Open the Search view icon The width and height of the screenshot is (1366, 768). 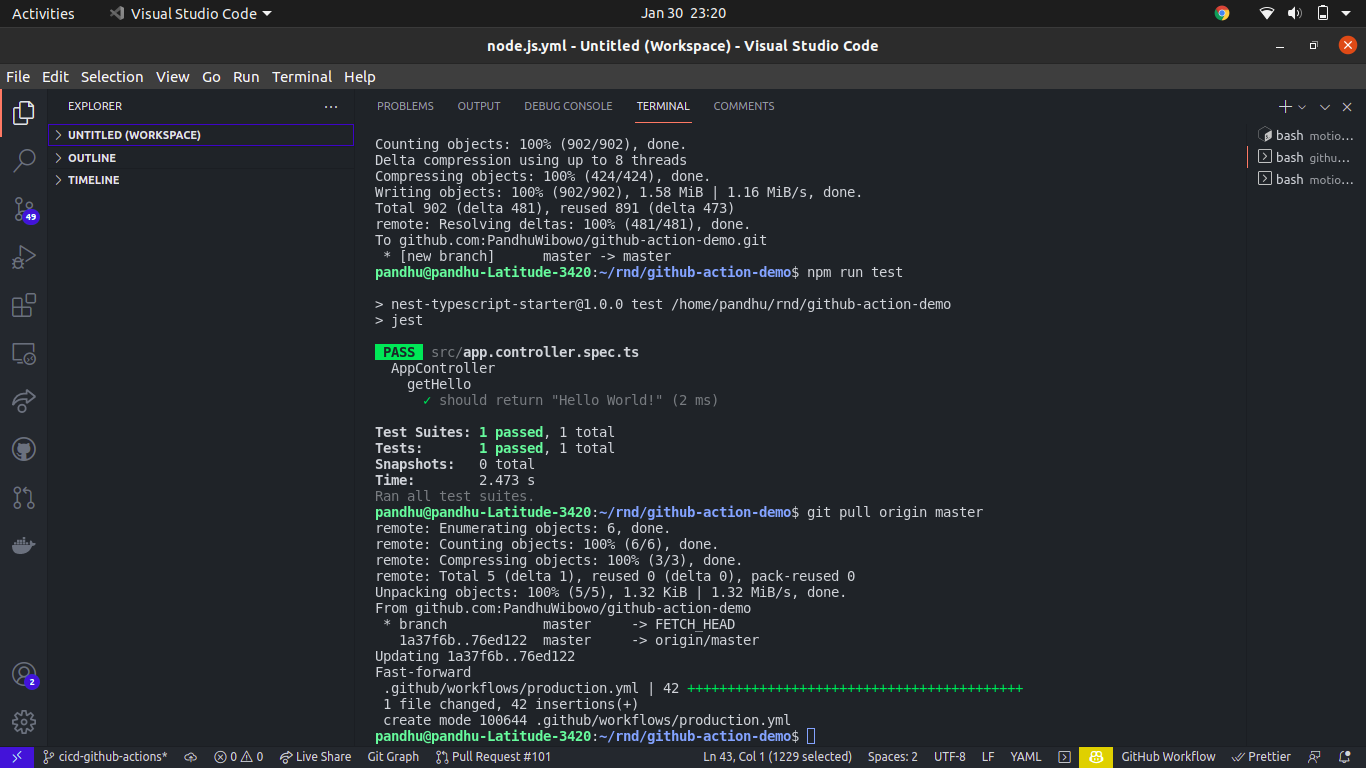[23, 160]
